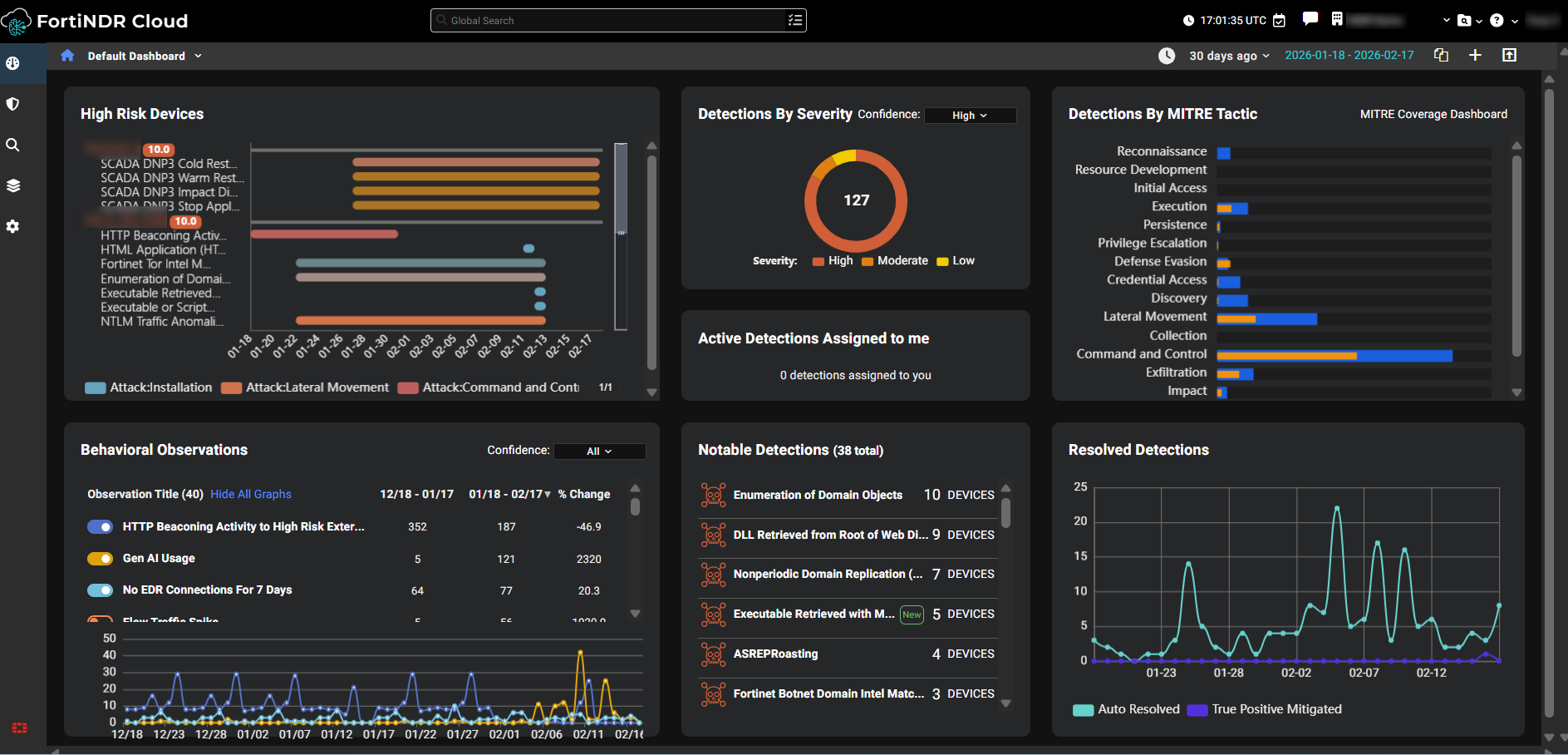Sort by % Change column header

[x=584, y=494]
